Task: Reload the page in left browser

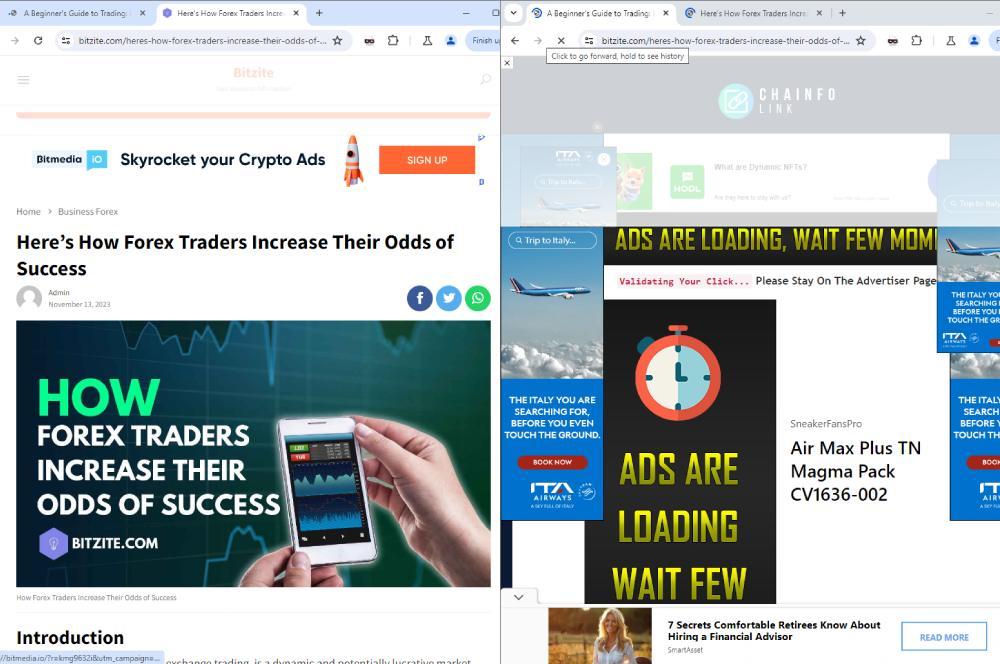Action: tap(38, 40)
